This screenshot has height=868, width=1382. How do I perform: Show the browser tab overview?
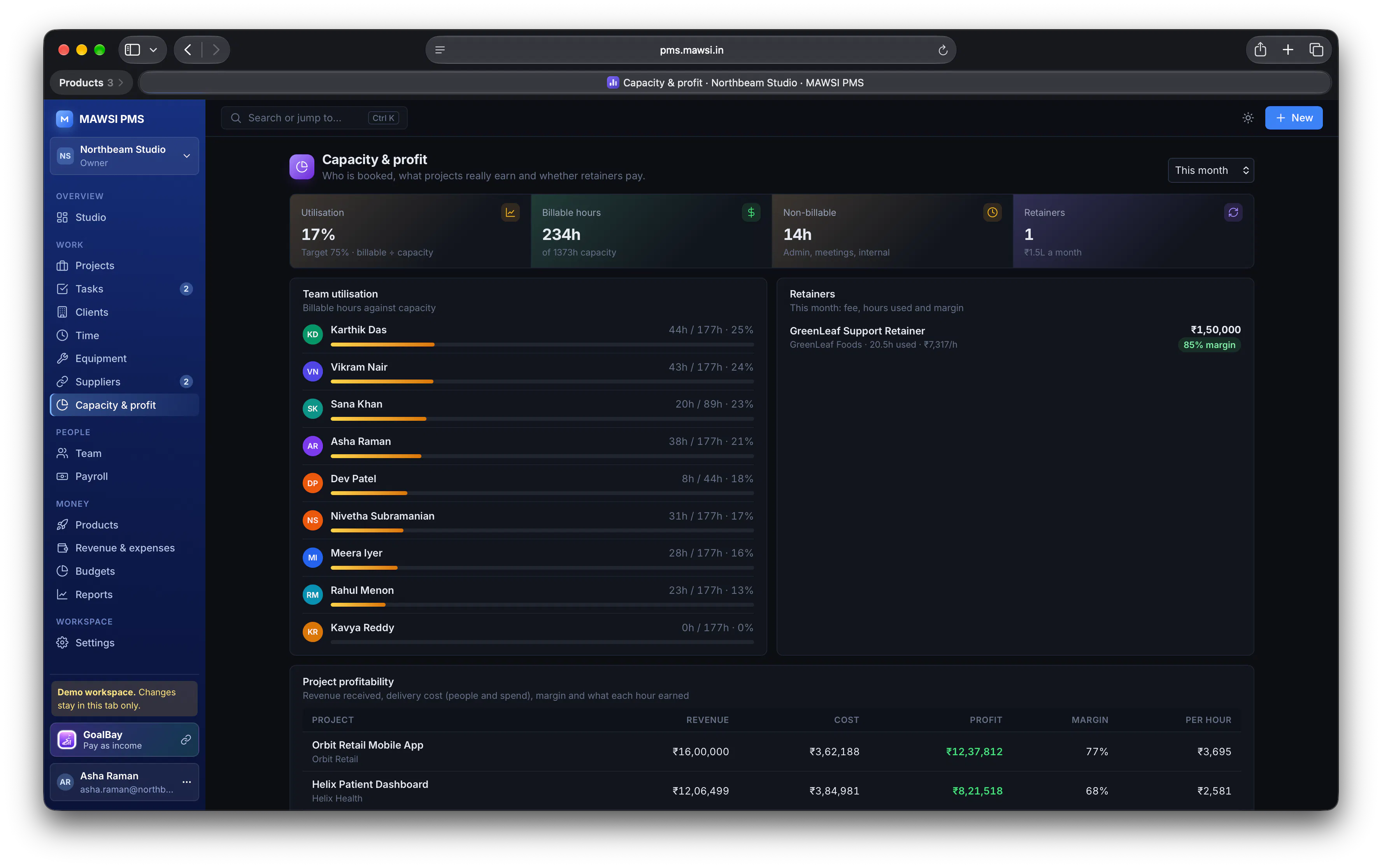(x=1316, y=50)
